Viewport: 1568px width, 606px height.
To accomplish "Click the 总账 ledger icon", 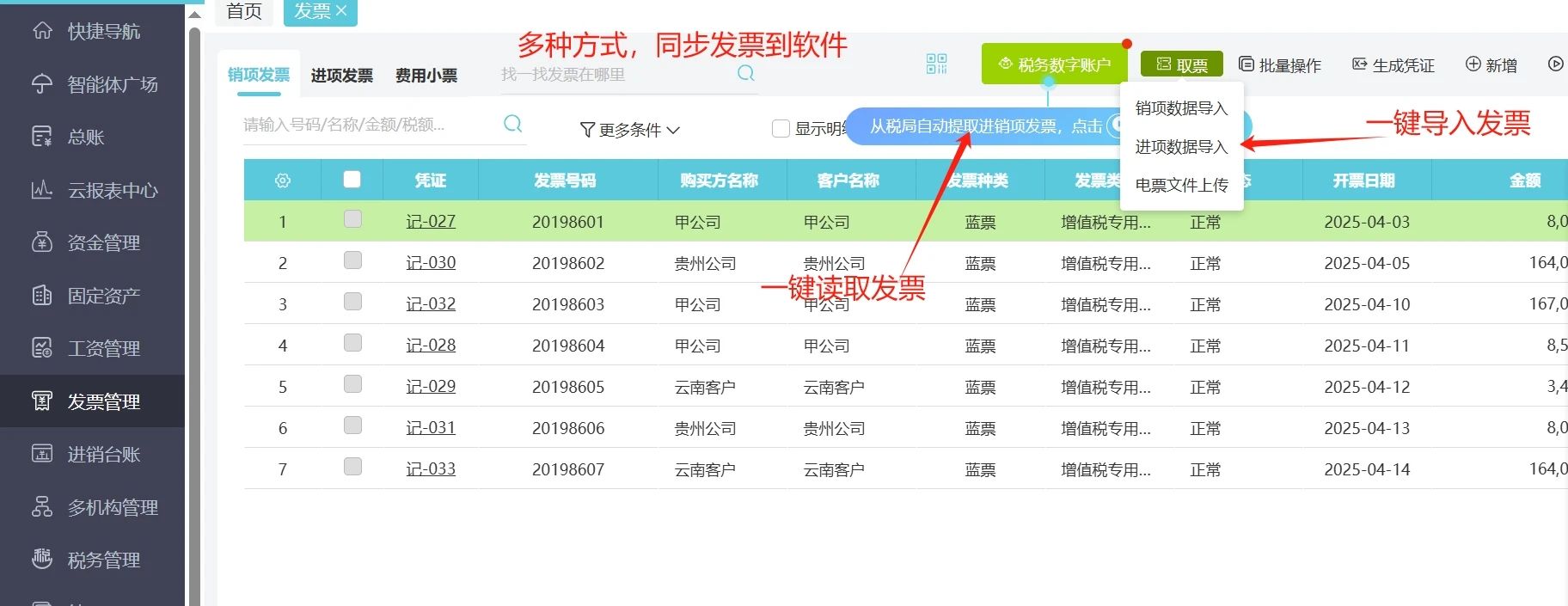I will point(42,137).
